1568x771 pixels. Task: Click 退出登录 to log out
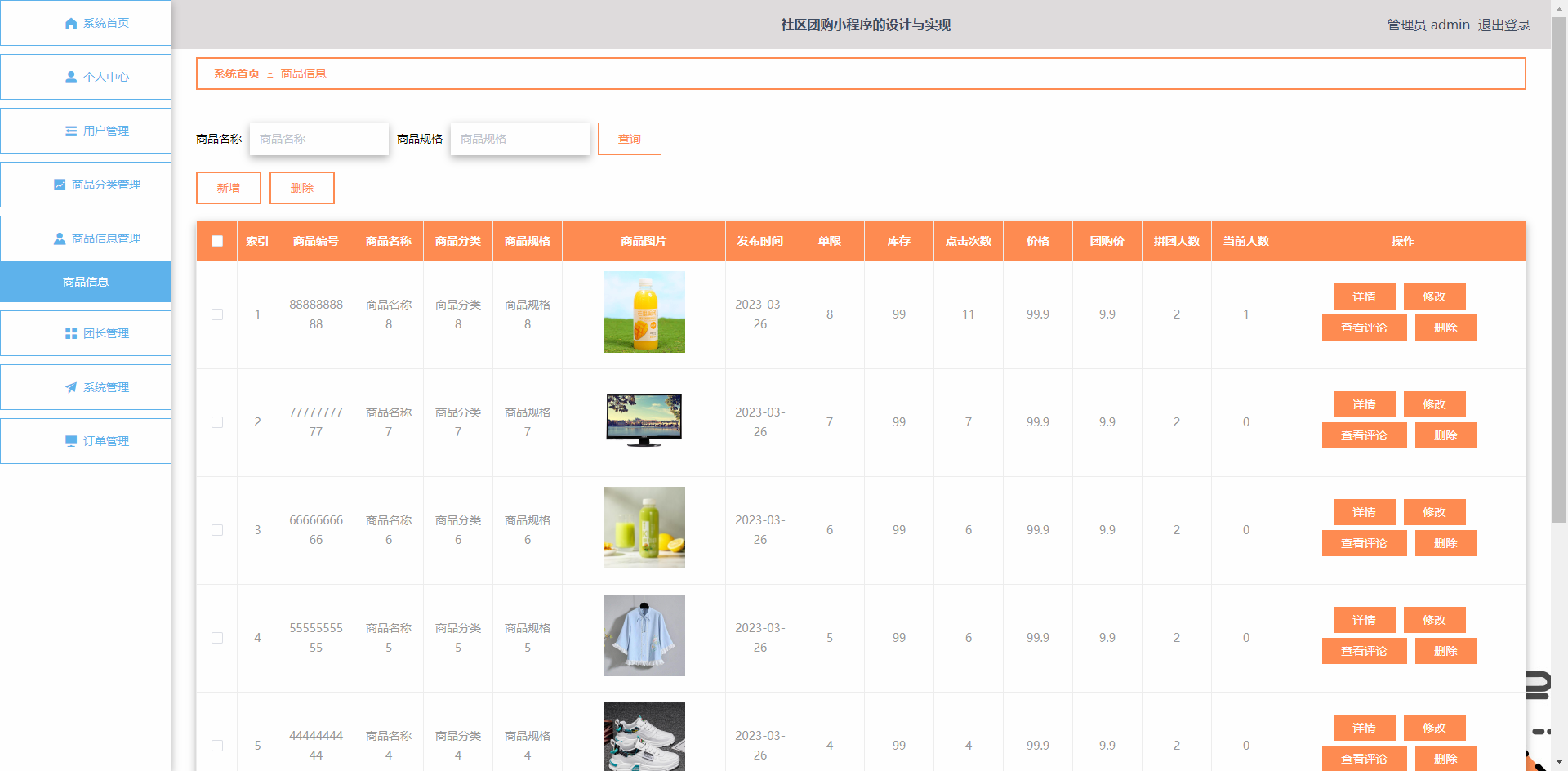[1504, 25]
